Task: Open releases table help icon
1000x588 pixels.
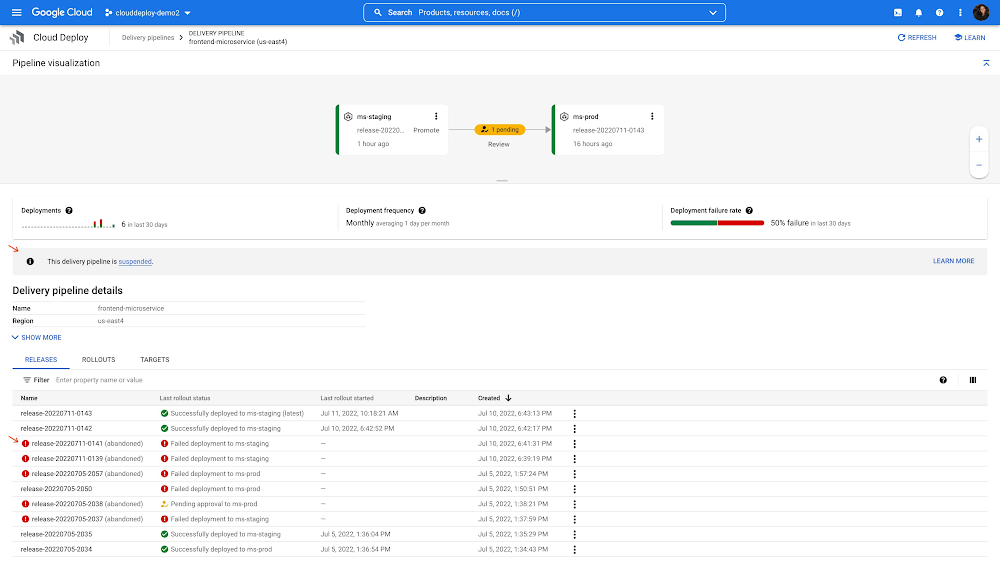Action: [x=943, y=380]
